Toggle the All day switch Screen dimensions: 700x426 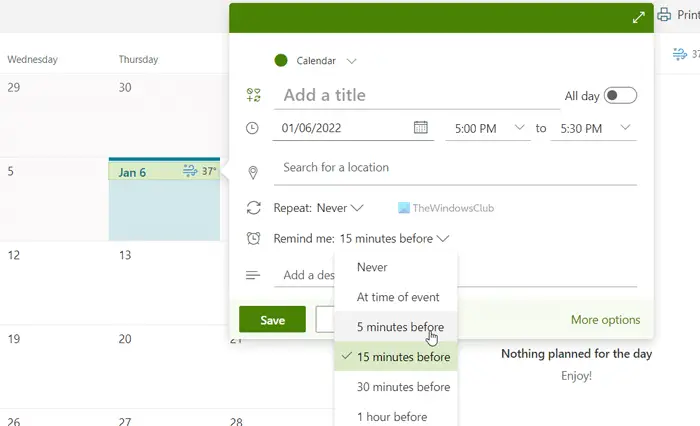pos(620,96)
